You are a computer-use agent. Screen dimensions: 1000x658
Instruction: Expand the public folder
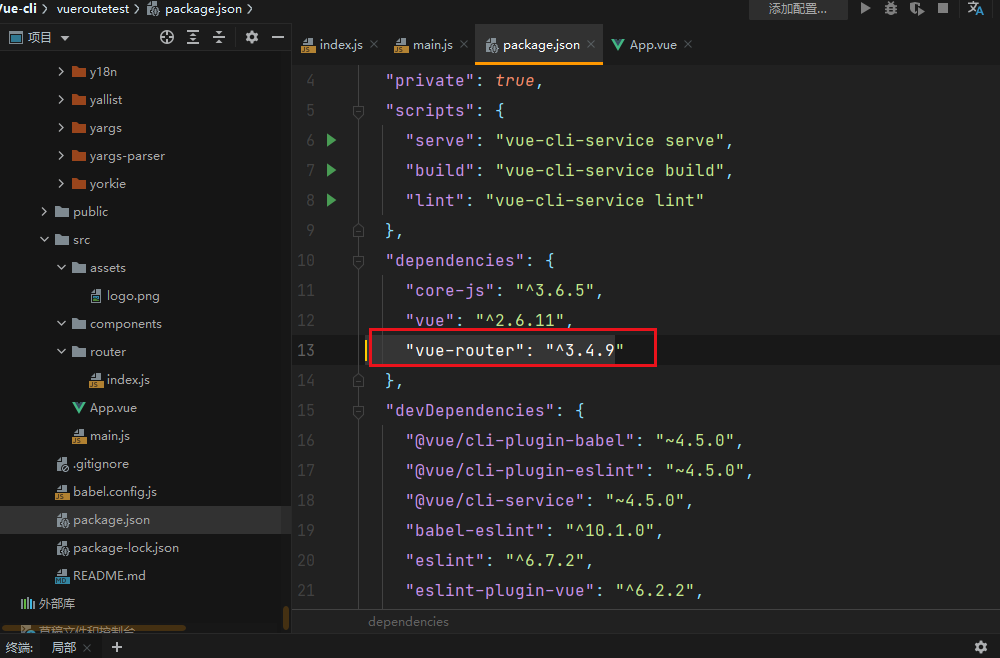point(44,211)
